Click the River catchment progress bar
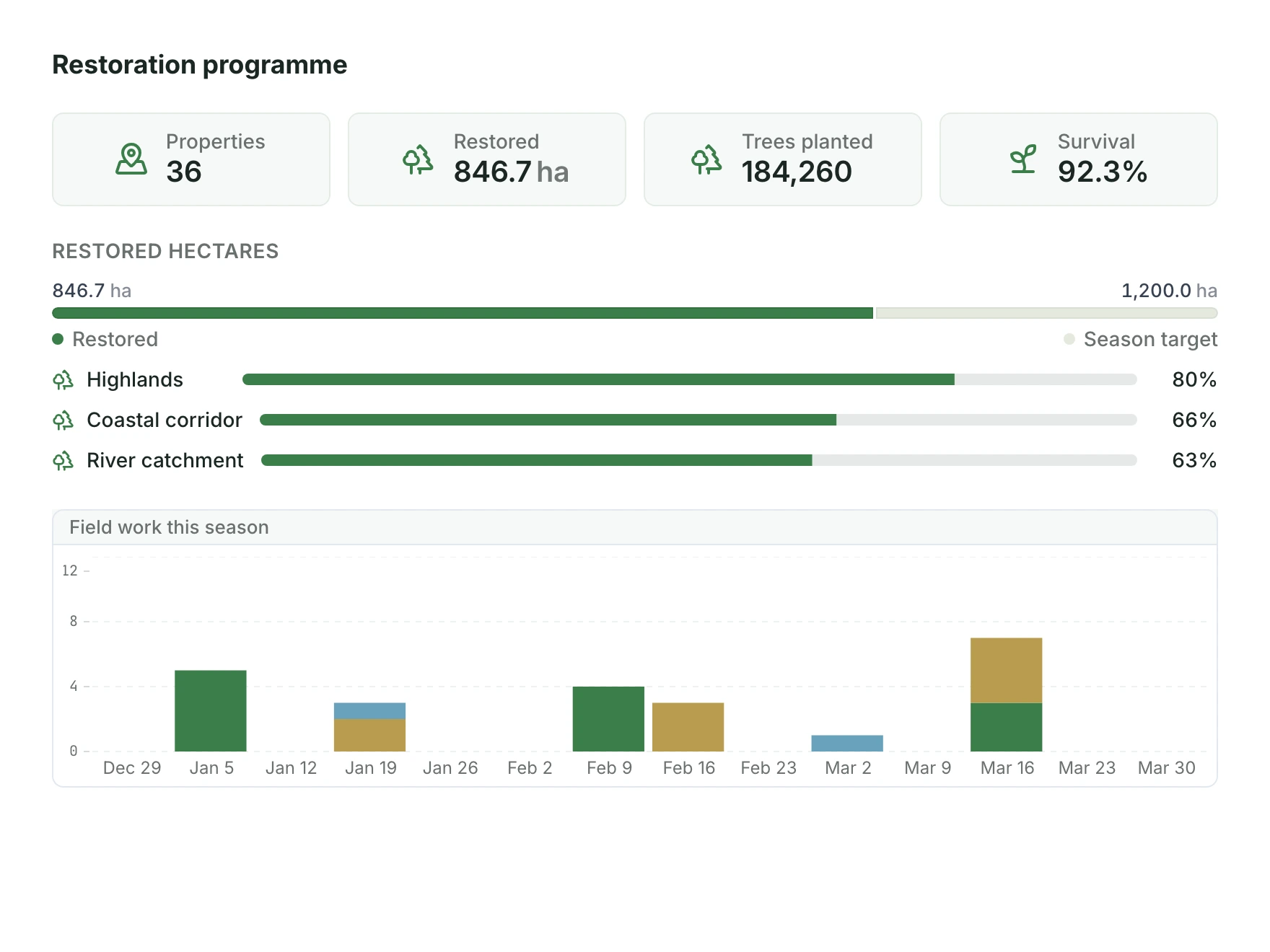The width and height of the screenshot is (1270, 952). click(699, 460)
